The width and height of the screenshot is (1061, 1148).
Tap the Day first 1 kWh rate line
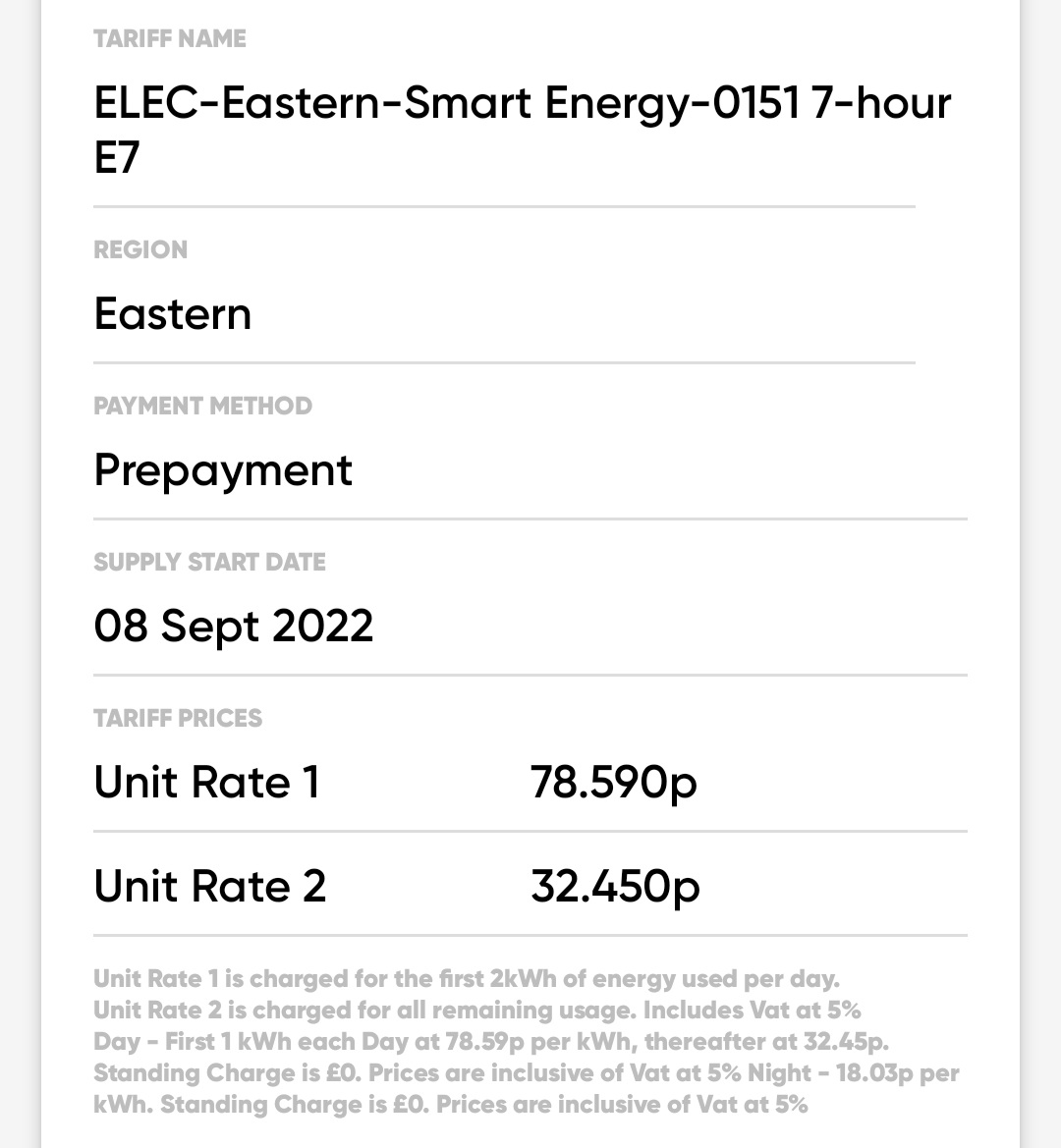(490, 1041)
